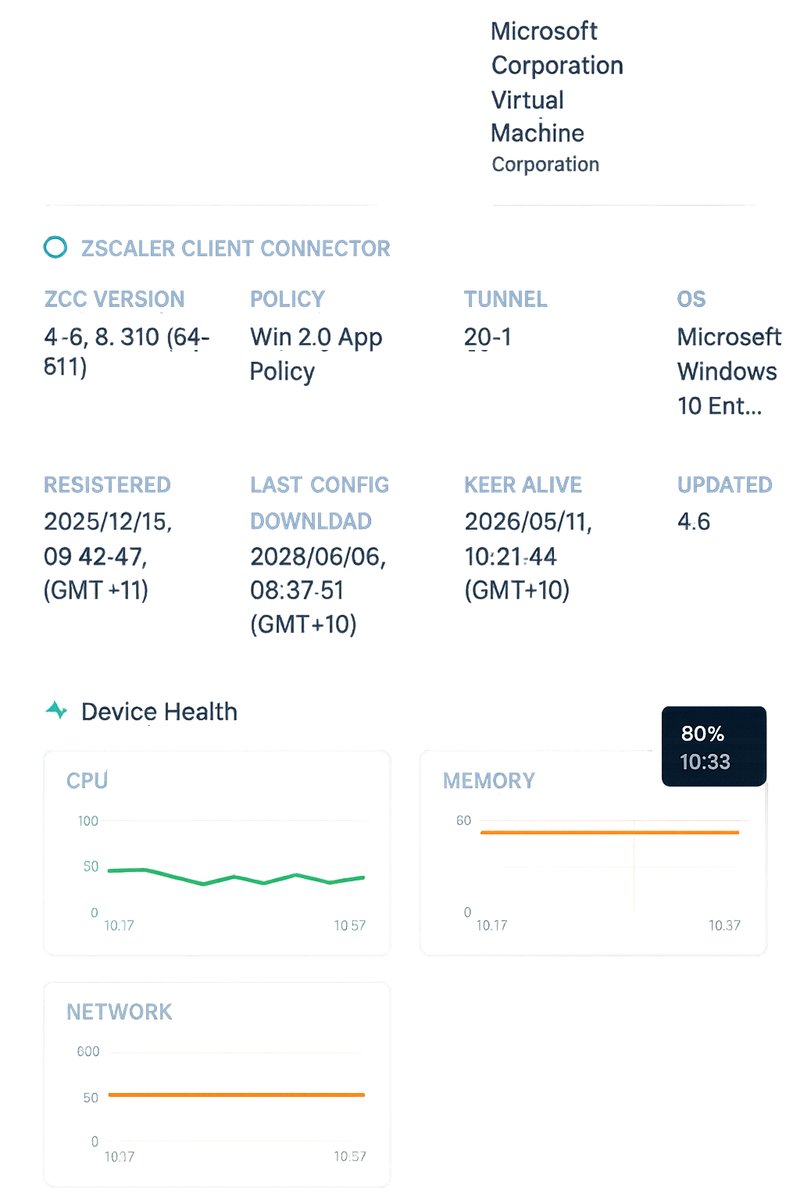This screenshot has height=1200, width=800.
Task: Open the Network chart card
Action: click(x=217, y=1084)
